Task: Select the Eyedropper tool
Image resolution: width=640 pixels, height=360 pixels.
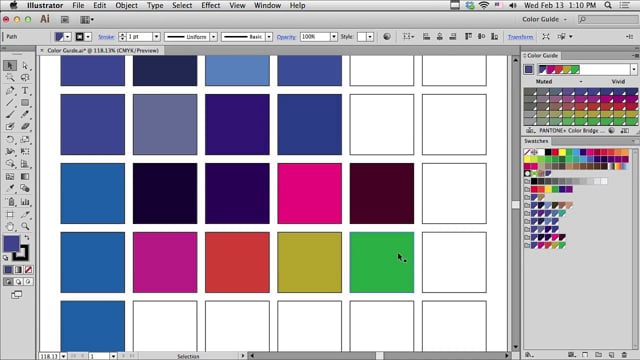Action: tap(10, 189)
